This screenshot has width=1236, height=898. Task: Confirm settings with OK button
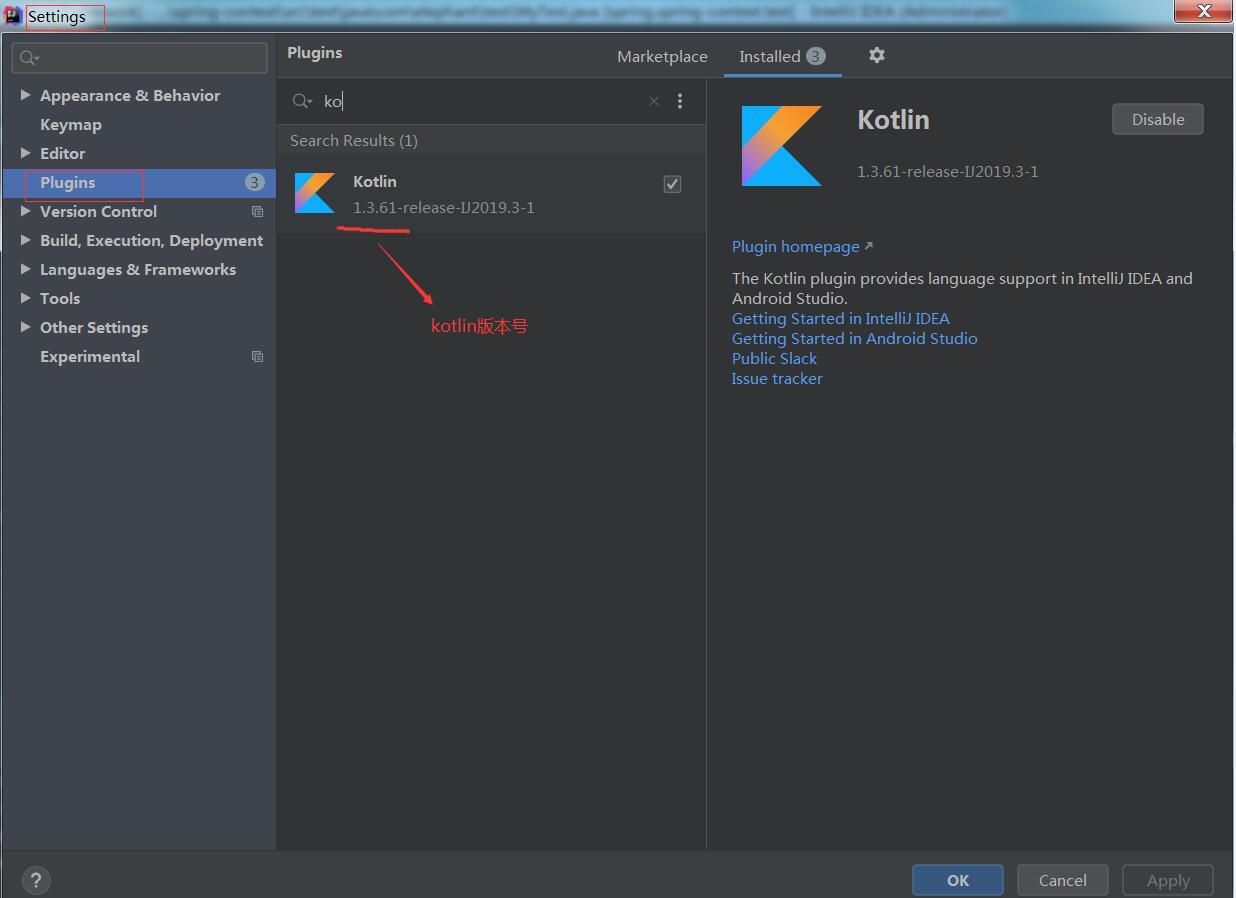pyautogui.click(x=958, y=880)
